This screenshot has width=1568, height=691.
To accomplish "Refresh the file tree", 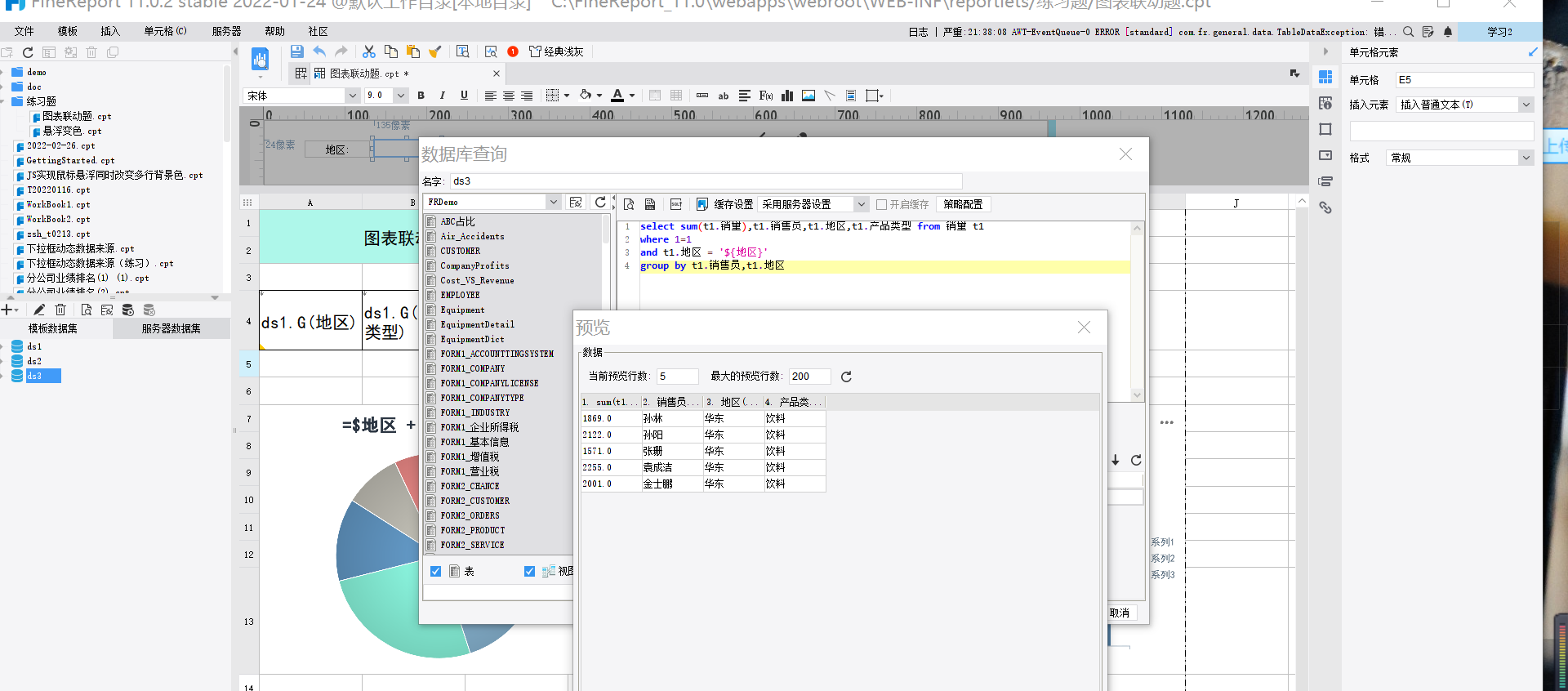I will pyautogui.click(x=28, y=52).
